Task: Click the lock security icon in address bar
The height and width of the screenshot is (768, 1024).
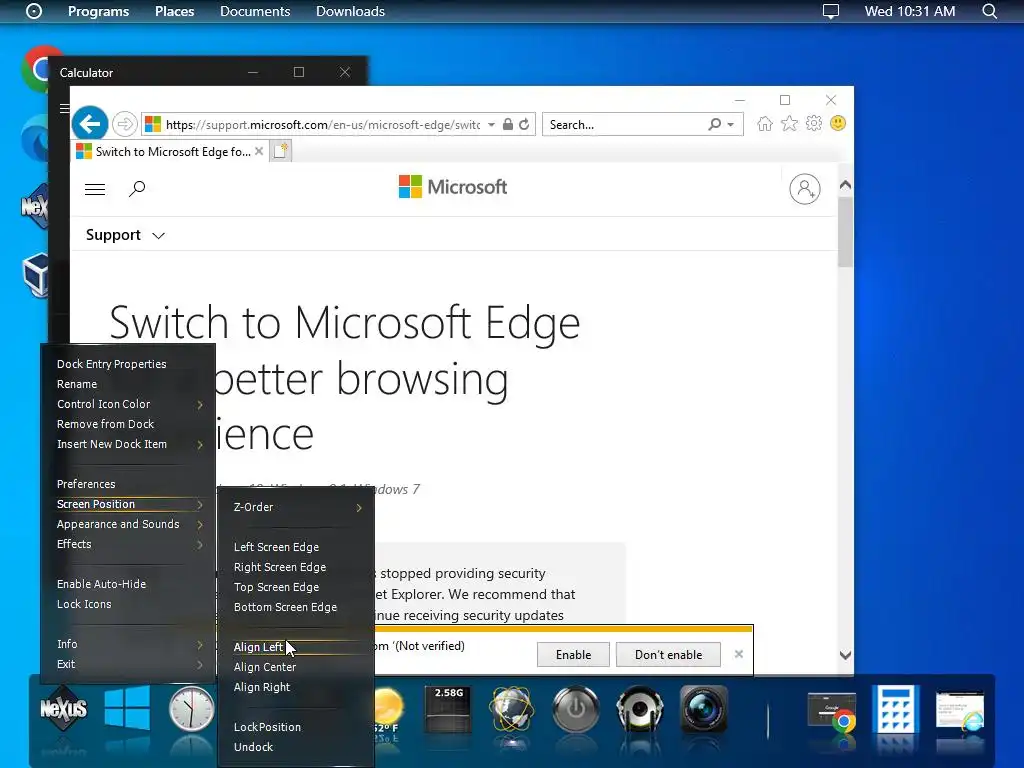Action: click(x=507, y=124)
